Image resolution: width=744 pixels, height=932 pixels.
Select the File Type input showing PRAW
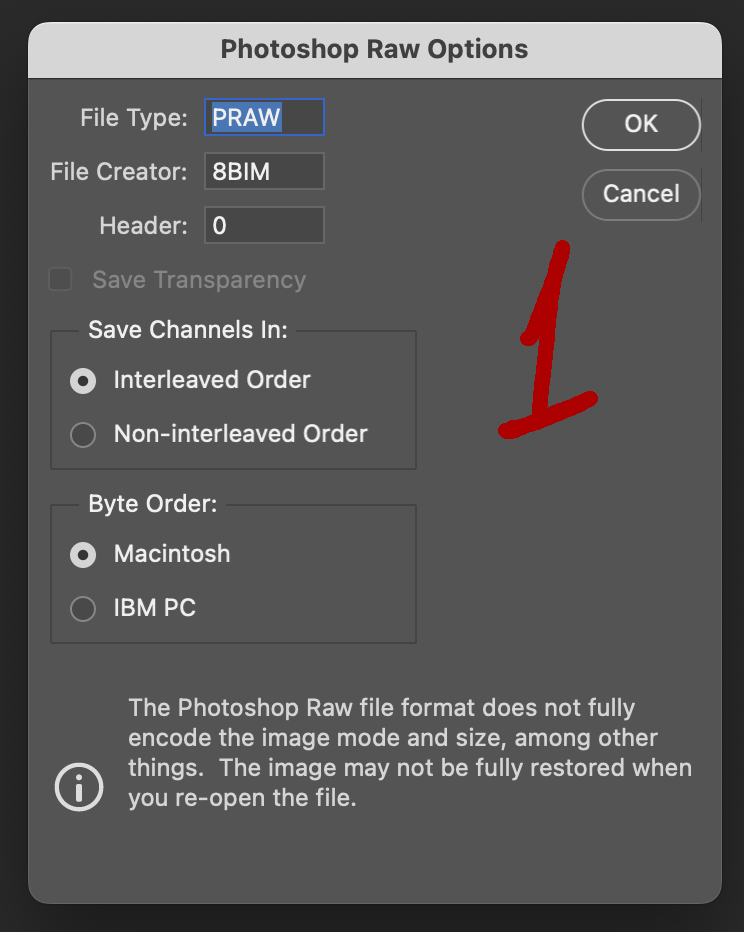tap(263, 117)
